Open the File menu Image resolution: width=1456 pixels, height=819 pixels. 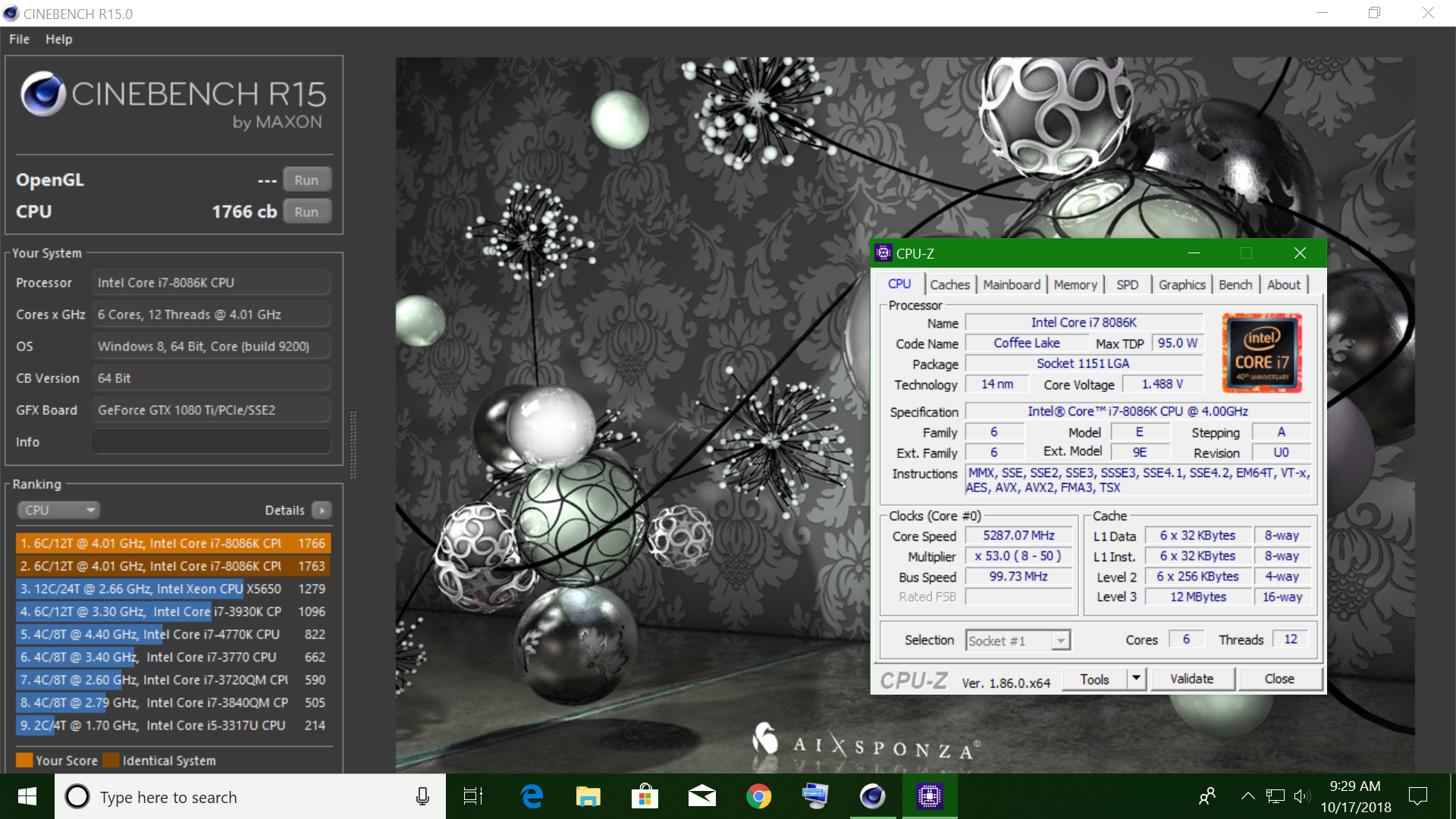20,39
